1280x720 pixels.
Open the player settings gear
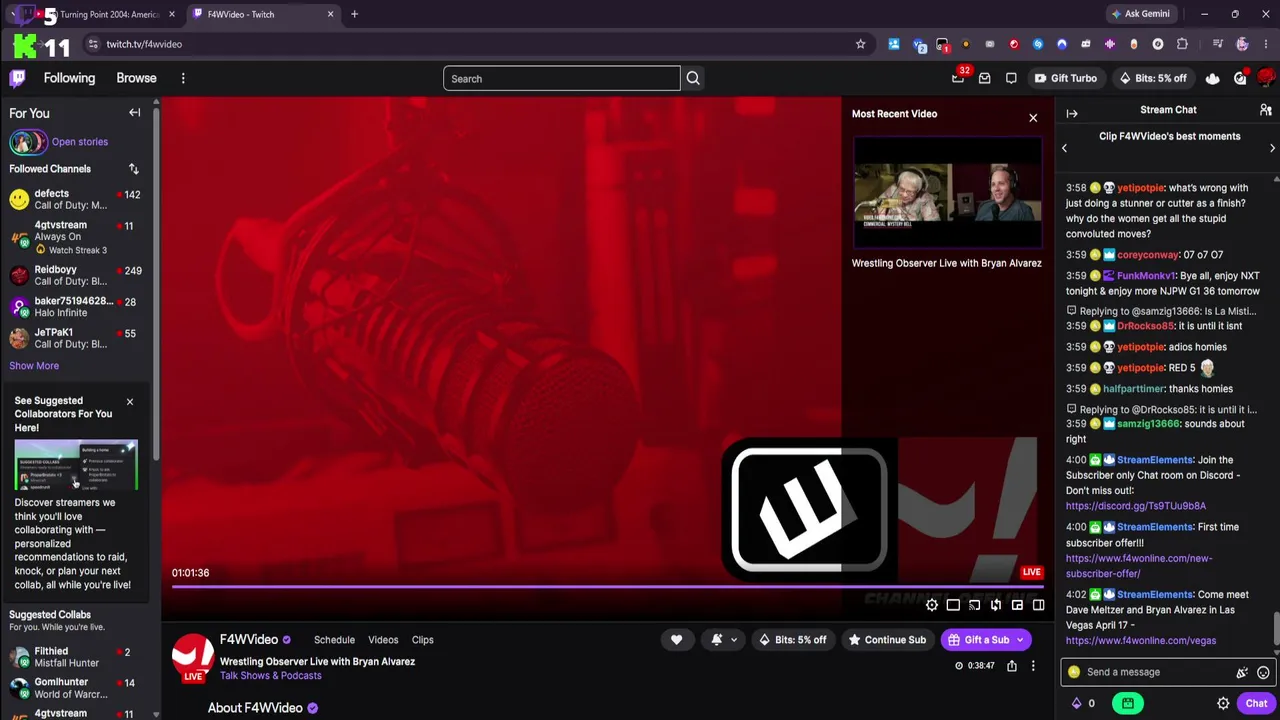click(932, 605)
